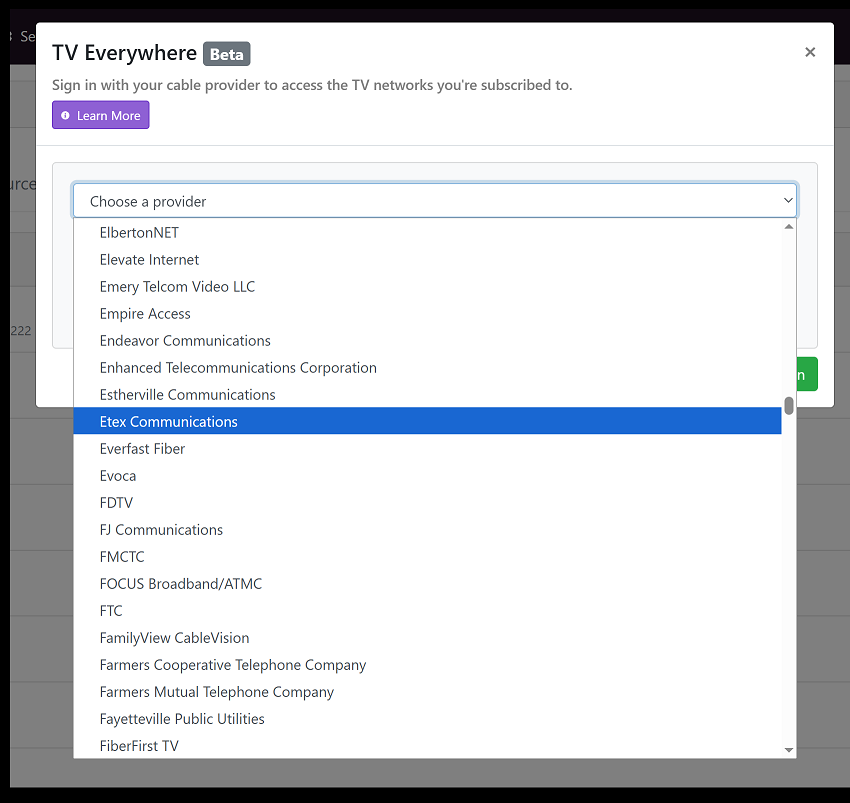Pick Empire Access from the list
Screen dimensions: 850x803
coord(145,313)
